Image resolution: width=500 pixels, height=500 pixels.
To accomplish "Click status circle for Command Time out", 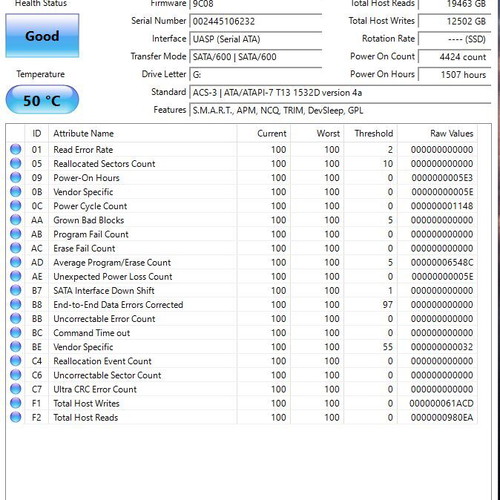I will pyautogui.click(x=15, y=333).
